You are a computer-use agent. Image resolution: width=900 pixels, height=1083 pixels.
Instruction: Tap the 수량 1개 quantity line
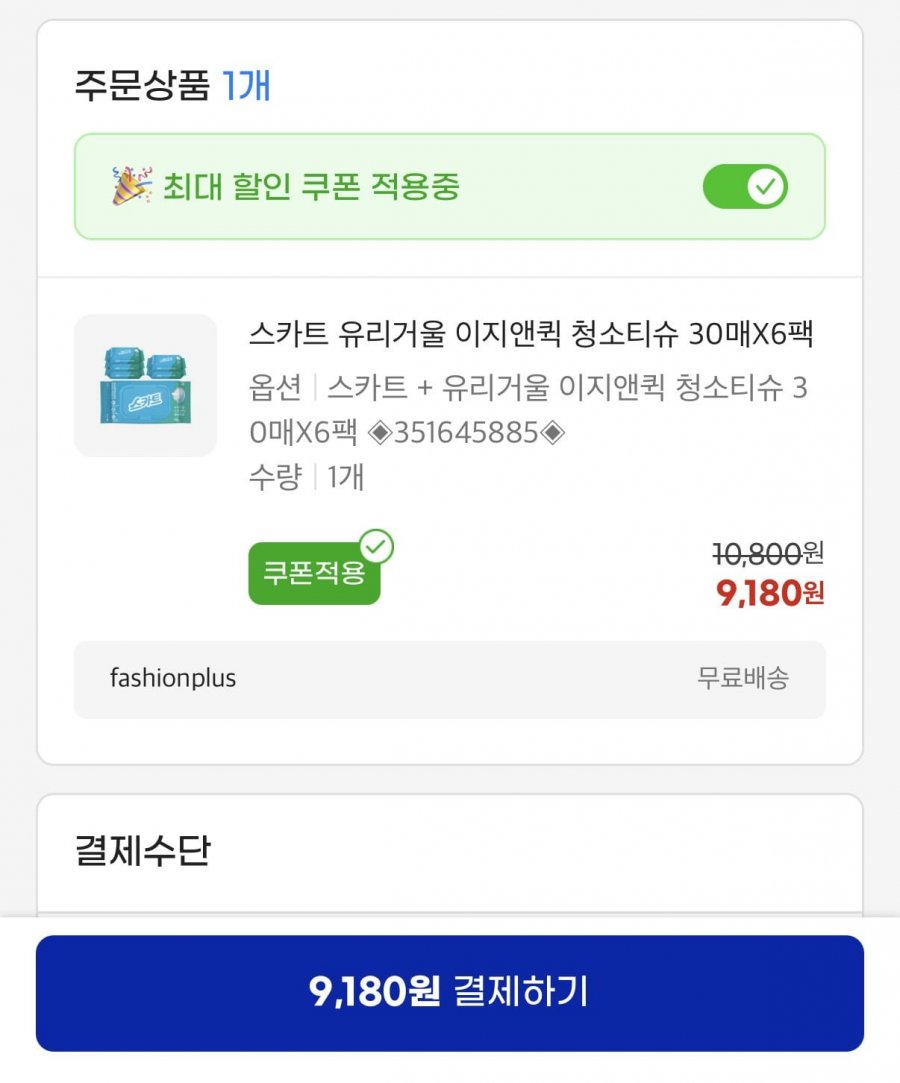(x=306, y=477)
